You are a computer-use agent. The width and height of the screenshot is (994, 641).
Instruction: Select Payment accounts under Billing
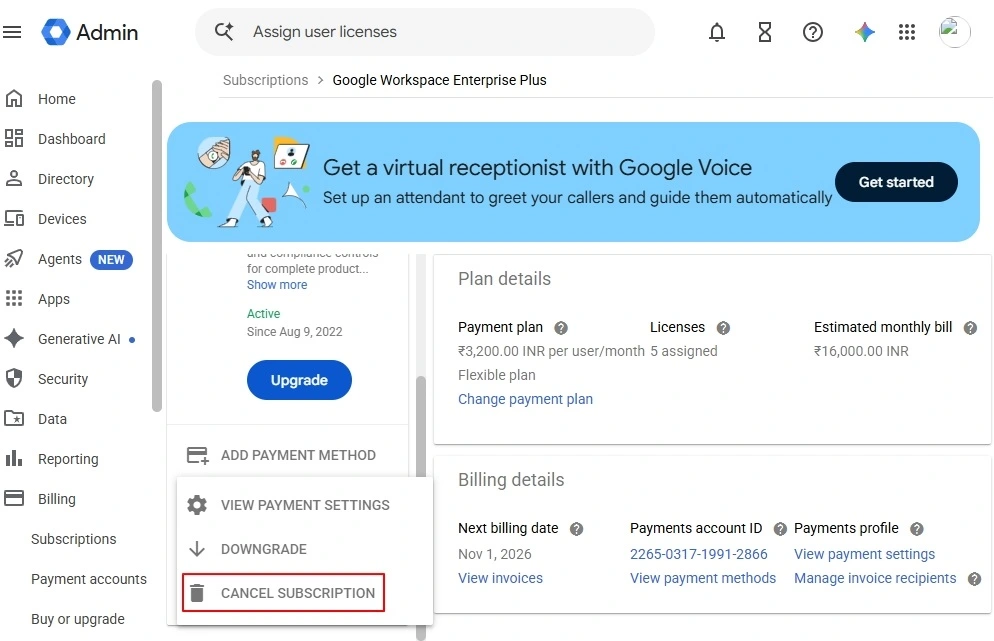pyautogui.click(x=89, y=579)
